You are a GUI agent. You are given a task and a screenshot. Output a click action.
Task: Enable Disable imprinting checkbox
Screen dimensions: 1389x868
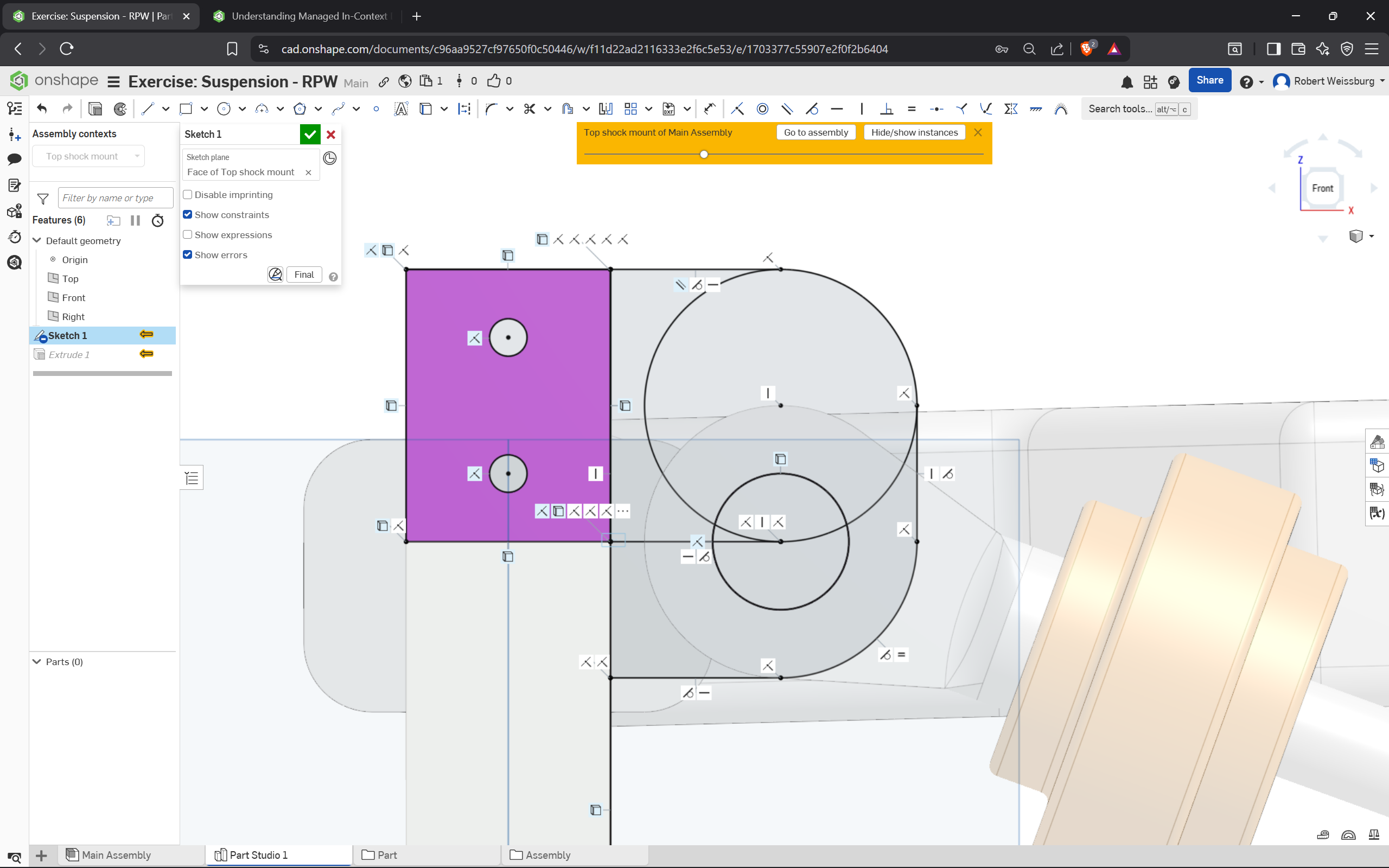[188, 195]
